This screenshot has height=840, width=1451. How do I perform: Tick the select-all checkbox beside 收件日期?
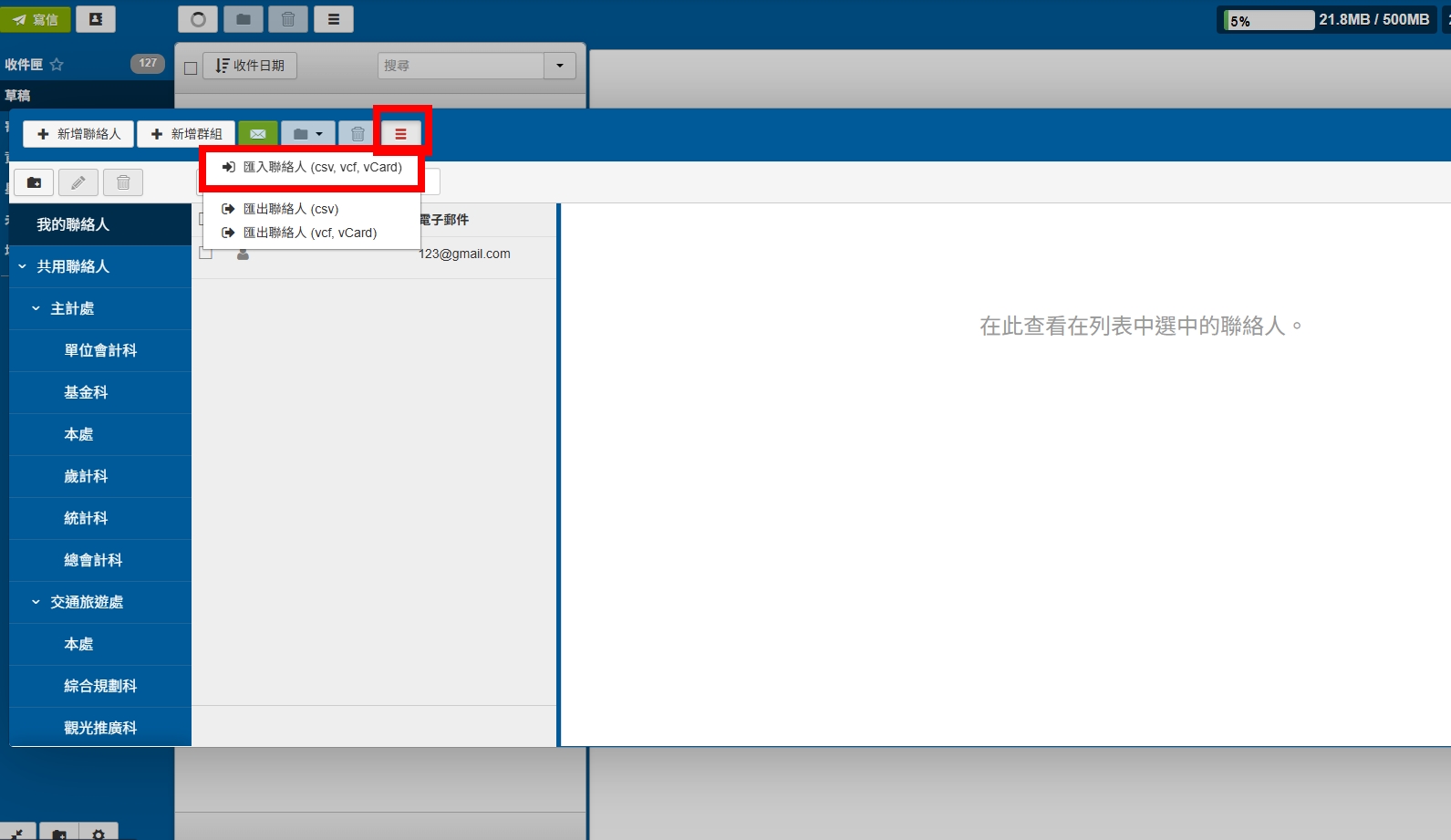coord(191,67)
